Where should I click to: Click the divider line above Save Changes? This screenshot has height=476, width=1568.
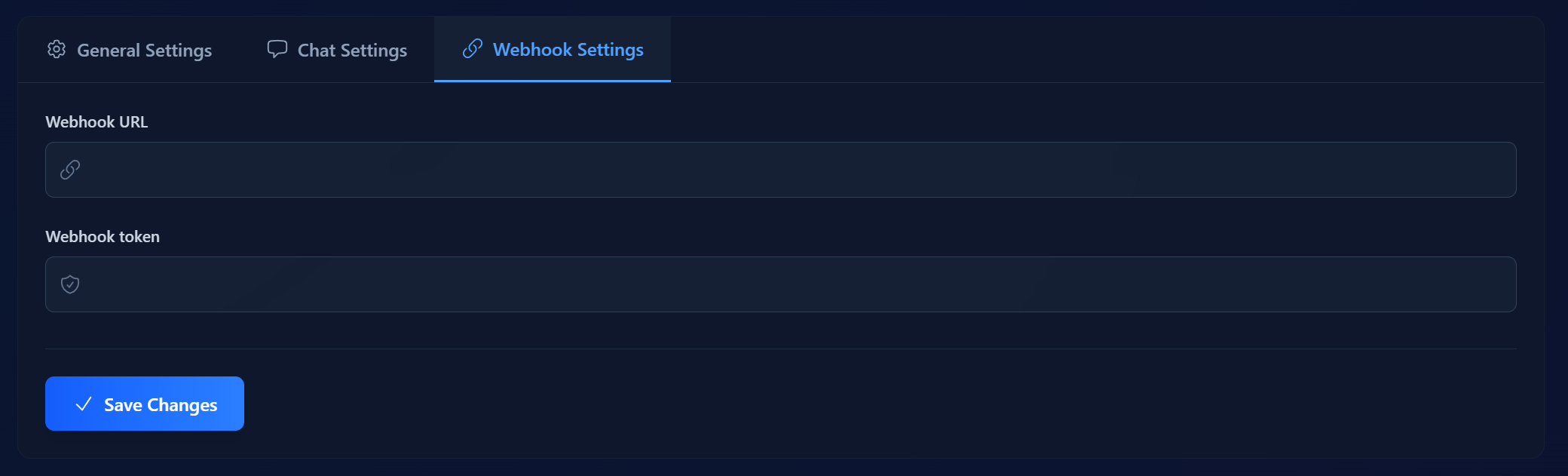click(780, 349)
